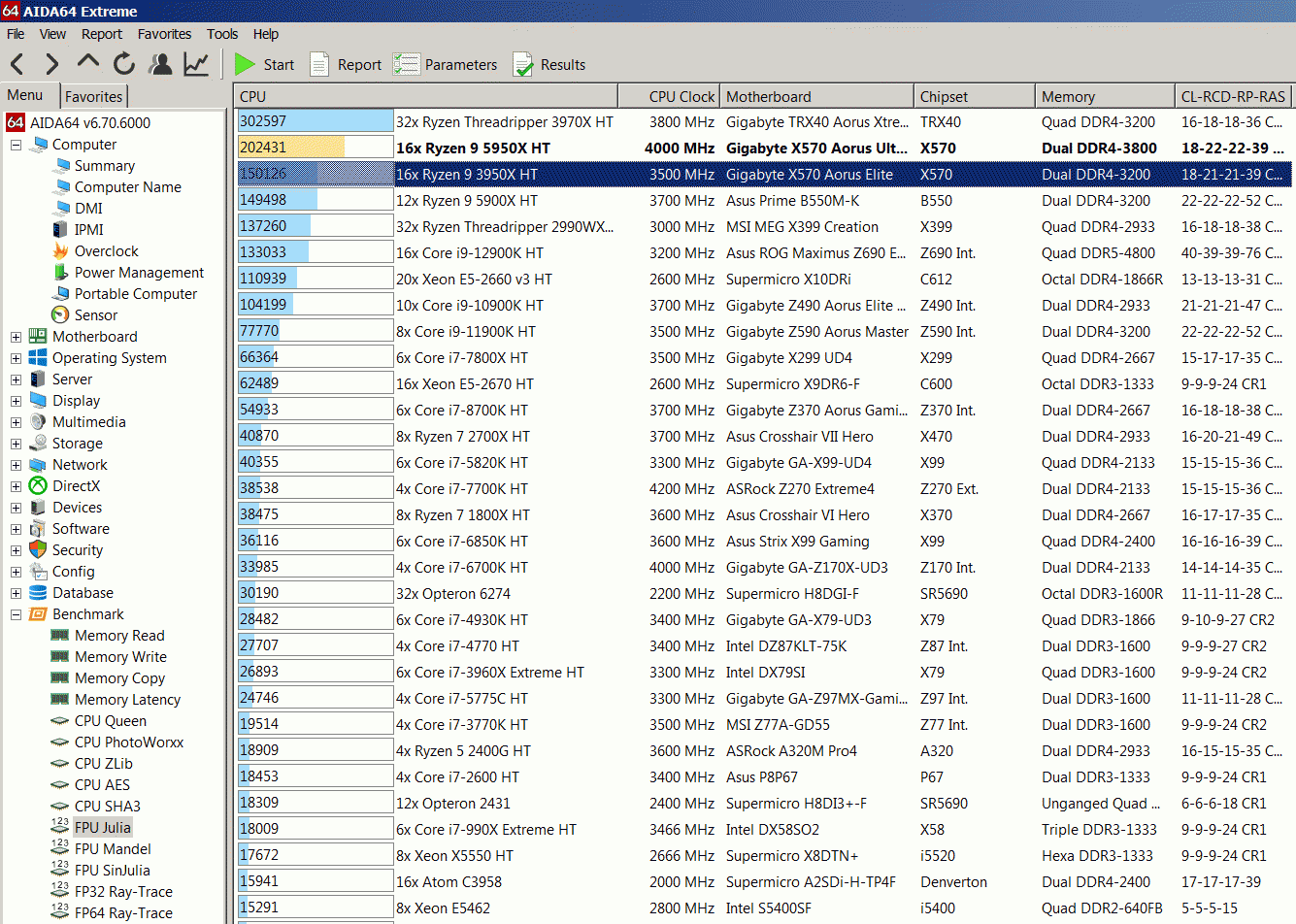Switch to the Menu tab in the sidebar
This screenshot has height=924, width=1296.
[x=25, y=95]
